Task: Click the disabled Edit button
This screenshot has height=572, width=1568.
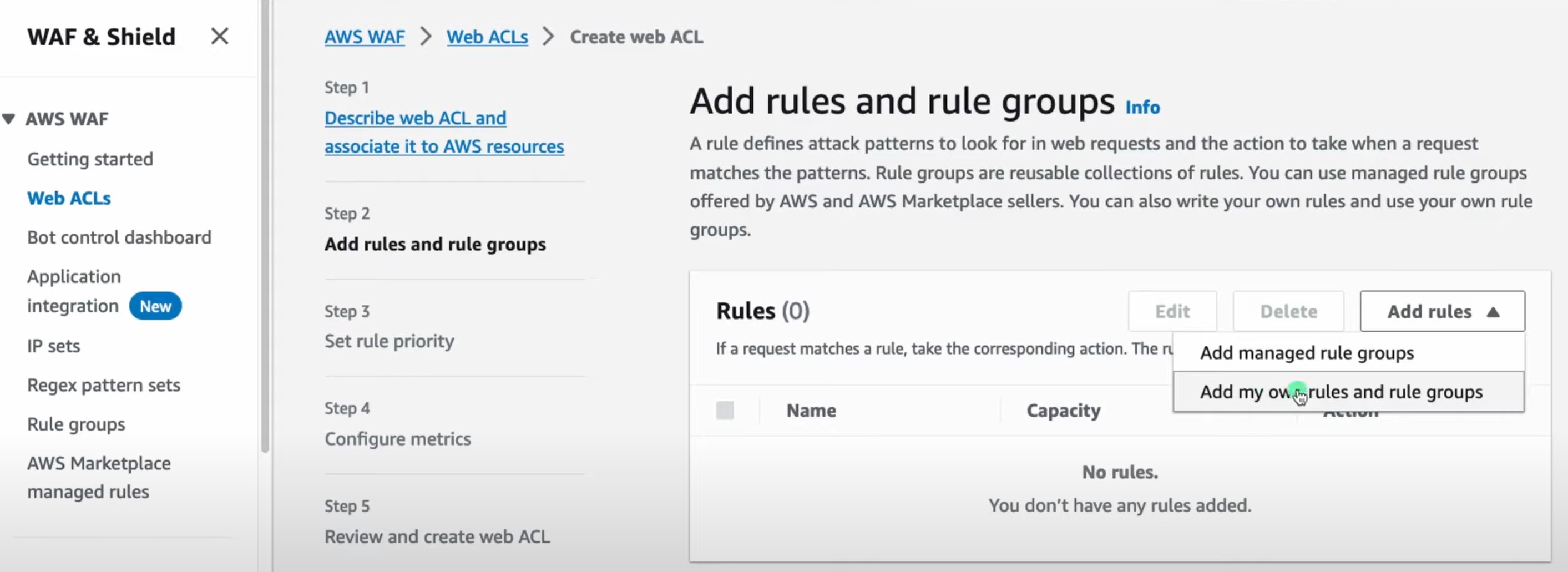Action: (1172, 312)
